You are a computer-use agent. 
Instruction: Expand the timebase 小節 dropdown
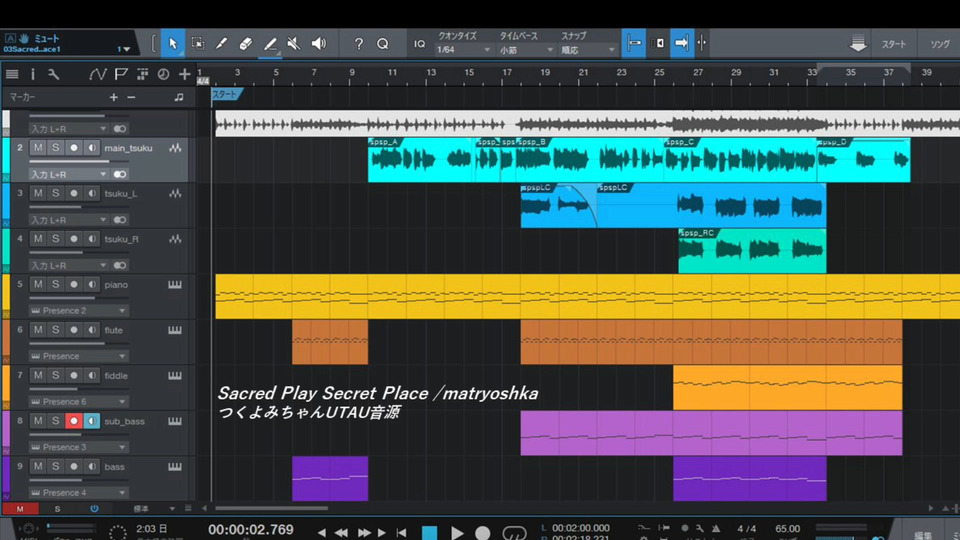tap(526, 50)
